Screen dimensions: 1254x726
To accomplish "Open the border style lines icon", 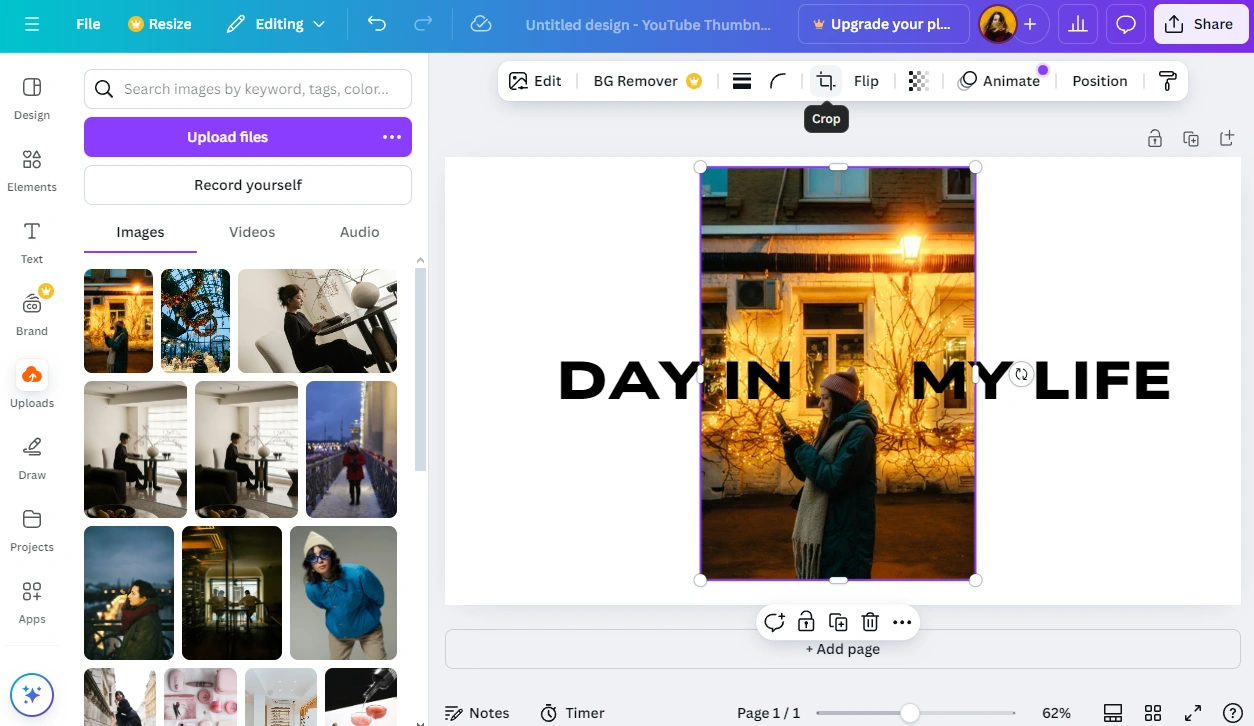I will [742, 81].
